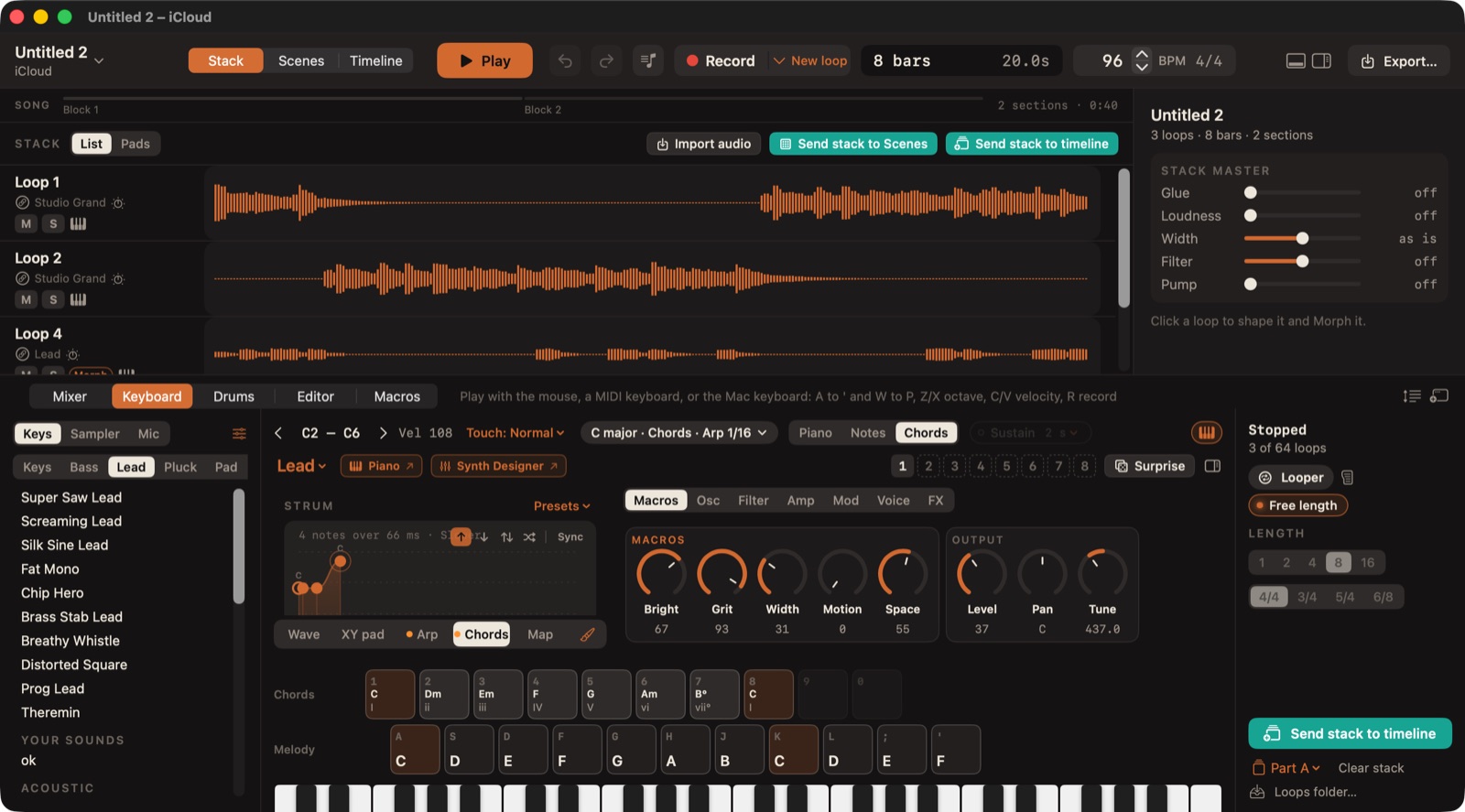Open the Lead instrument category dropdown
The width and height of the screenshot is (1465, 812).
[x=302, y=466]
